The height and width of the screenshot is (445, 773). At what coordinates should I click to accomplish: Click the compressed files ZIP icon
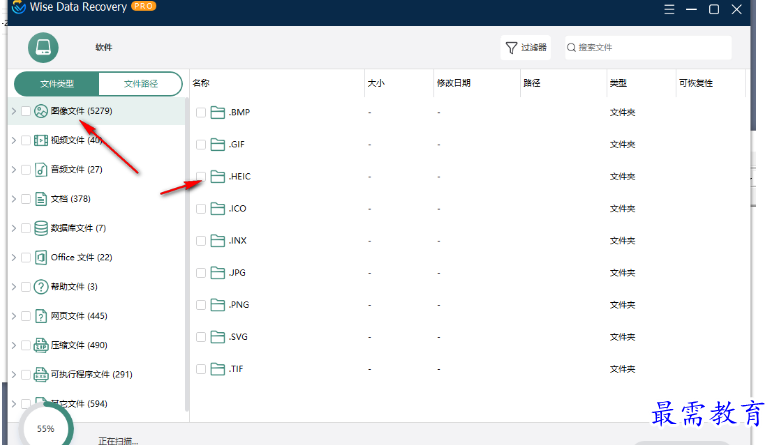[41, 345]
